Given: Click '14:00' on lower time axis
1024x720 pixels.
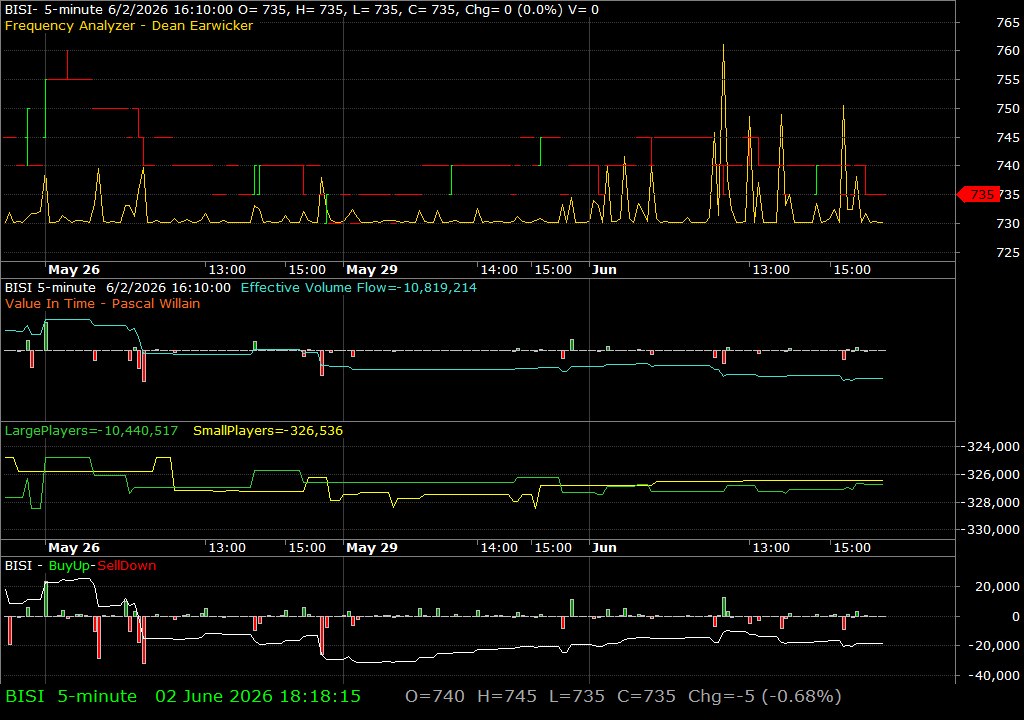Looking at the screenshot, I should pyautogui.click(x=499, y=548).
